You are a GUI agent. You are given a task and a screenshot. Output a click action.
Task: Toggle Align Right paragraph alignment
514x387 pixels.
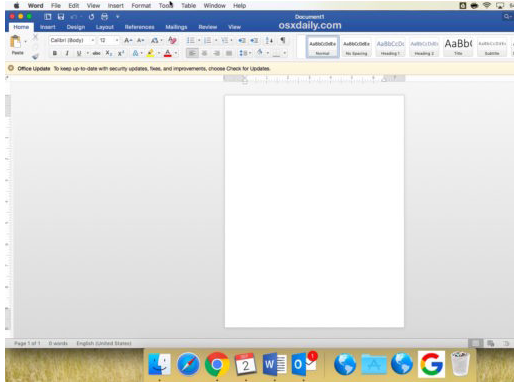tap(216, 53)
